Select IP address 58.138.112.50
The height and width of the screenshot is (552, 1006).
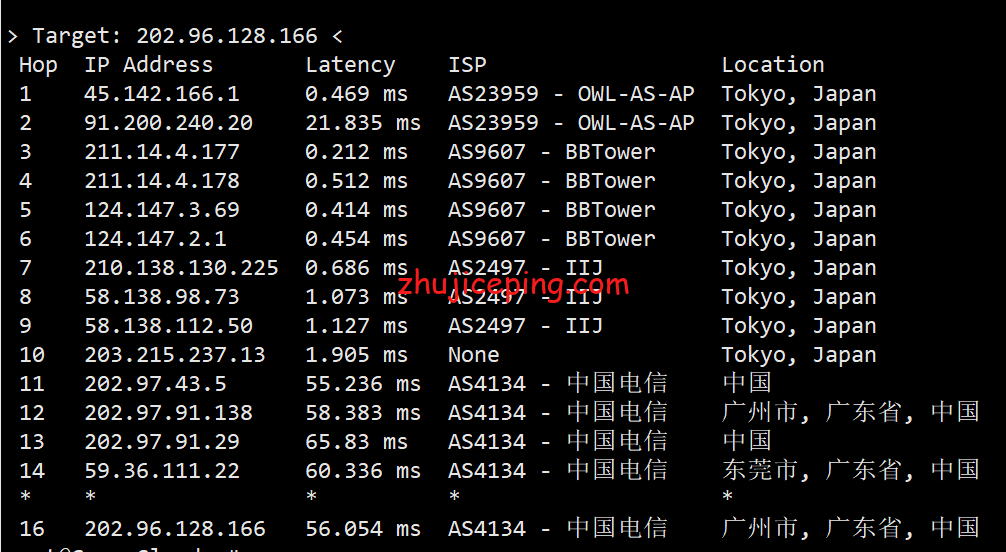pyautogui.click(x=168, y=325)
